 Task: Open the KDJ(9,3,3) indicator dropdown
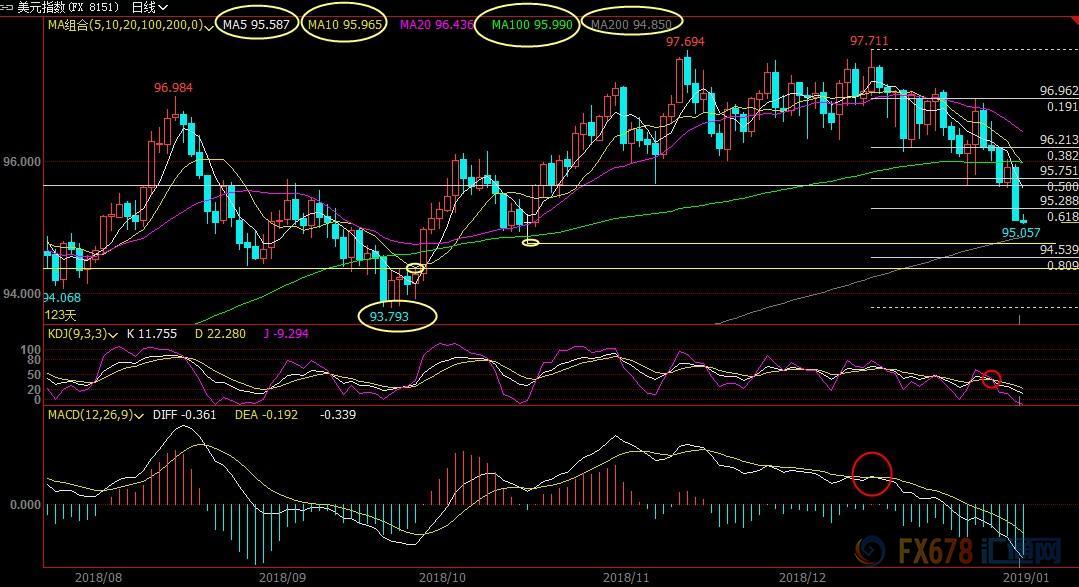[113, 333]
